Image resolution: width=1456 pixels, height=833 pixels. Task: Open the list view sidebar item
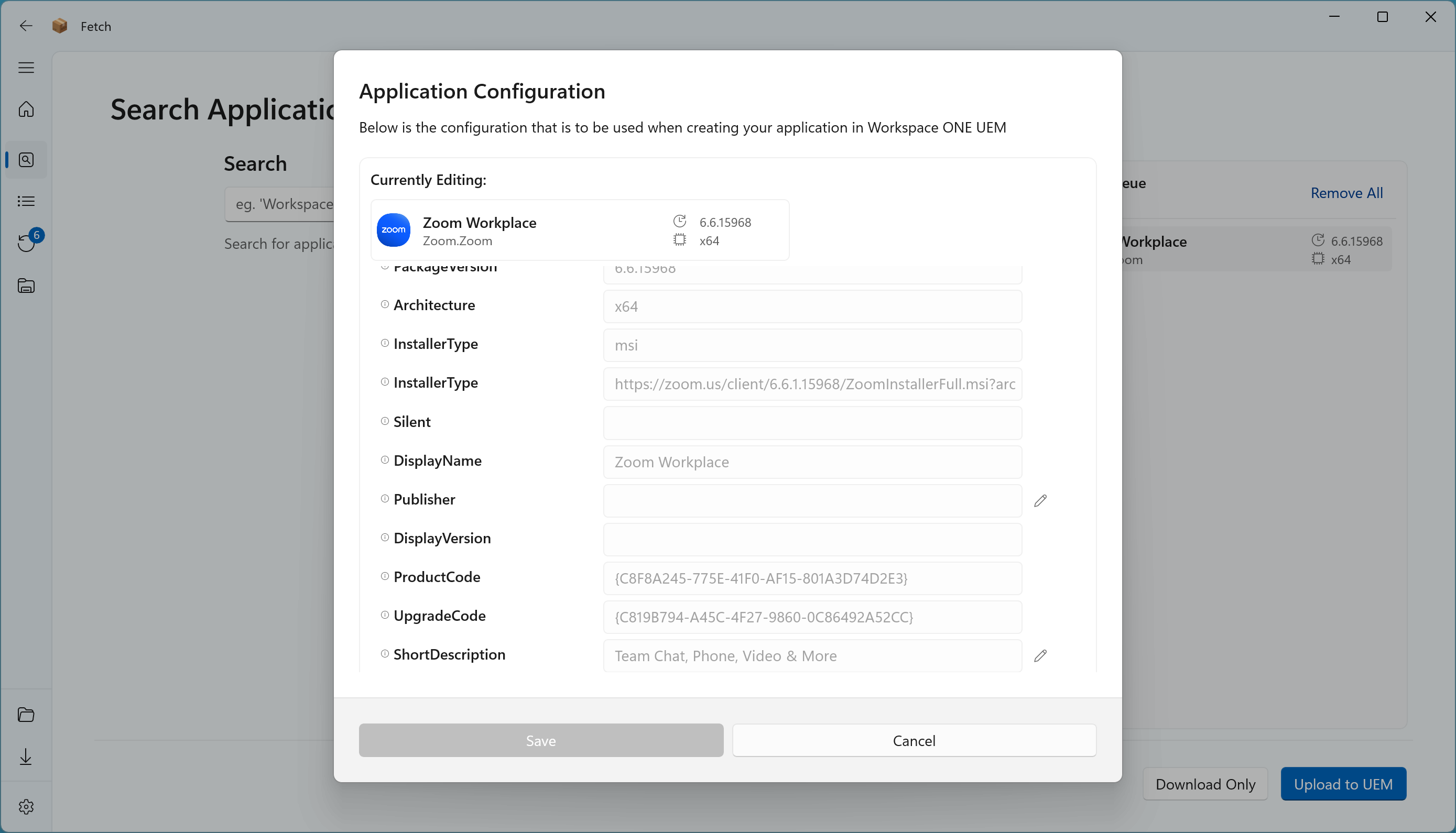tap(26, 201)
